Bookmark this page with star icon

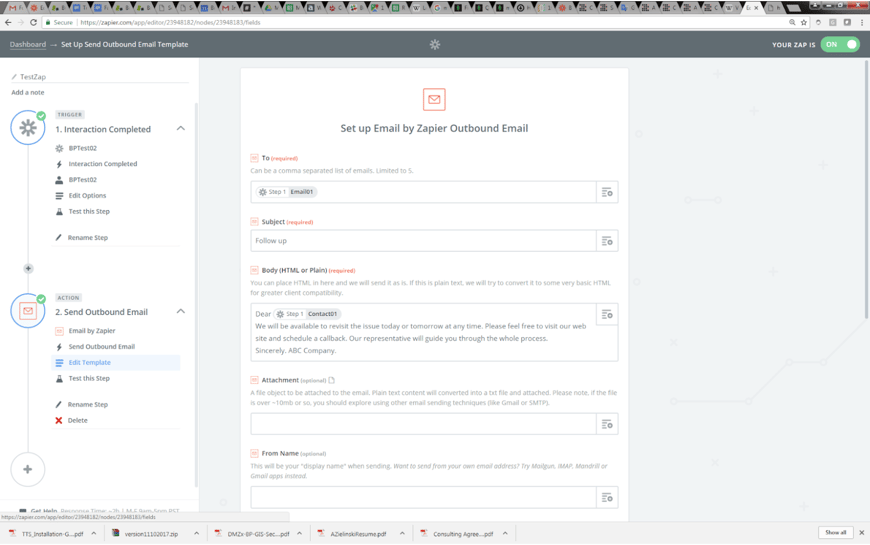click(803, 23)
